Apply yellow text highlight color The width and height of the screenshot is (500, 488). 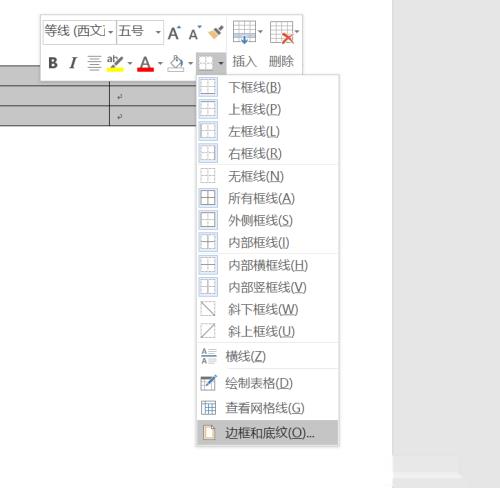[x=115, y=63]
